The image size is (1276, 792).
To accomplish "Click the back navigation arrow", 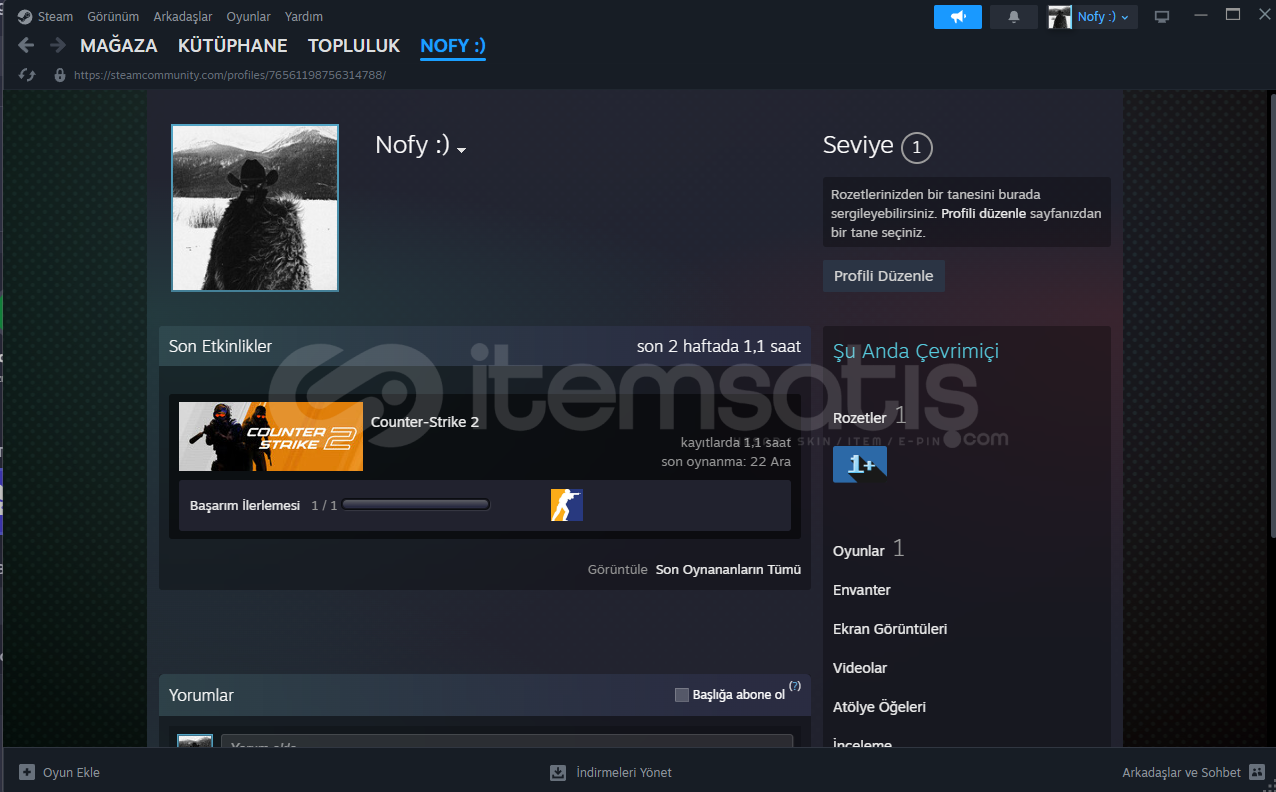I will click(x=26, y=46).
